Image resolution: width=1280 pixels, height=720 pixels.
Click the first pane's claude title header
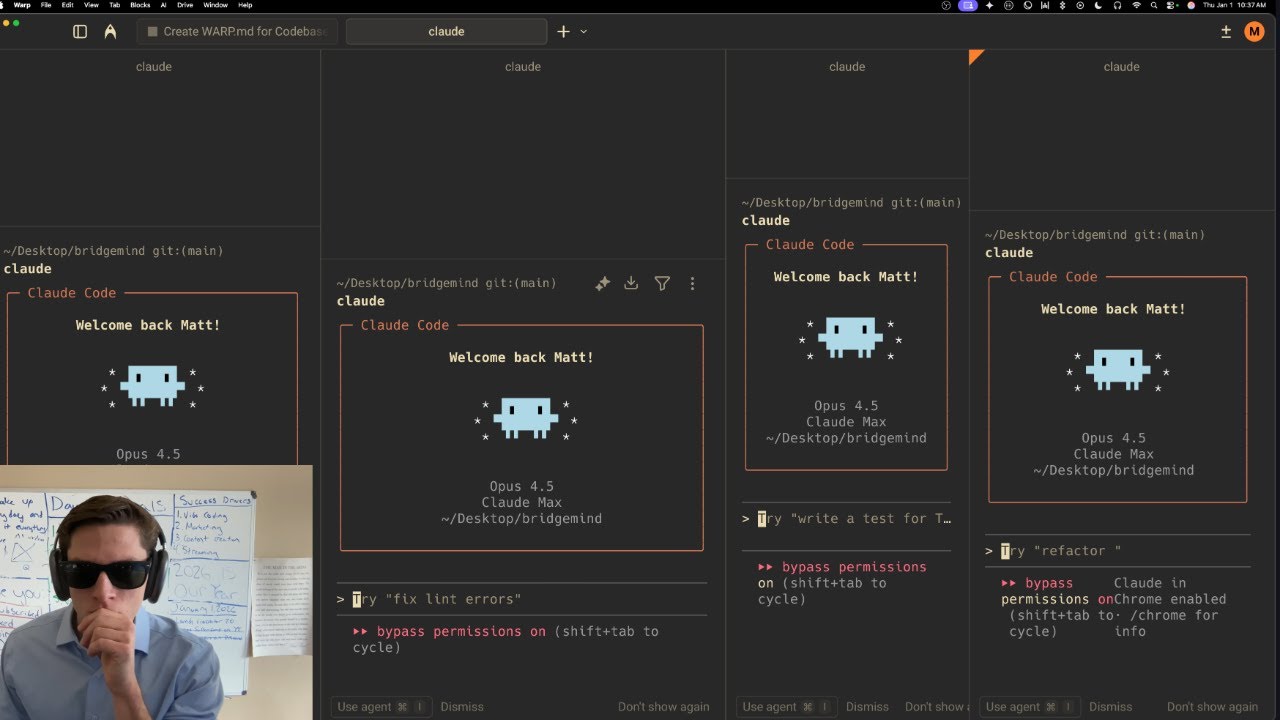[154, 67]
